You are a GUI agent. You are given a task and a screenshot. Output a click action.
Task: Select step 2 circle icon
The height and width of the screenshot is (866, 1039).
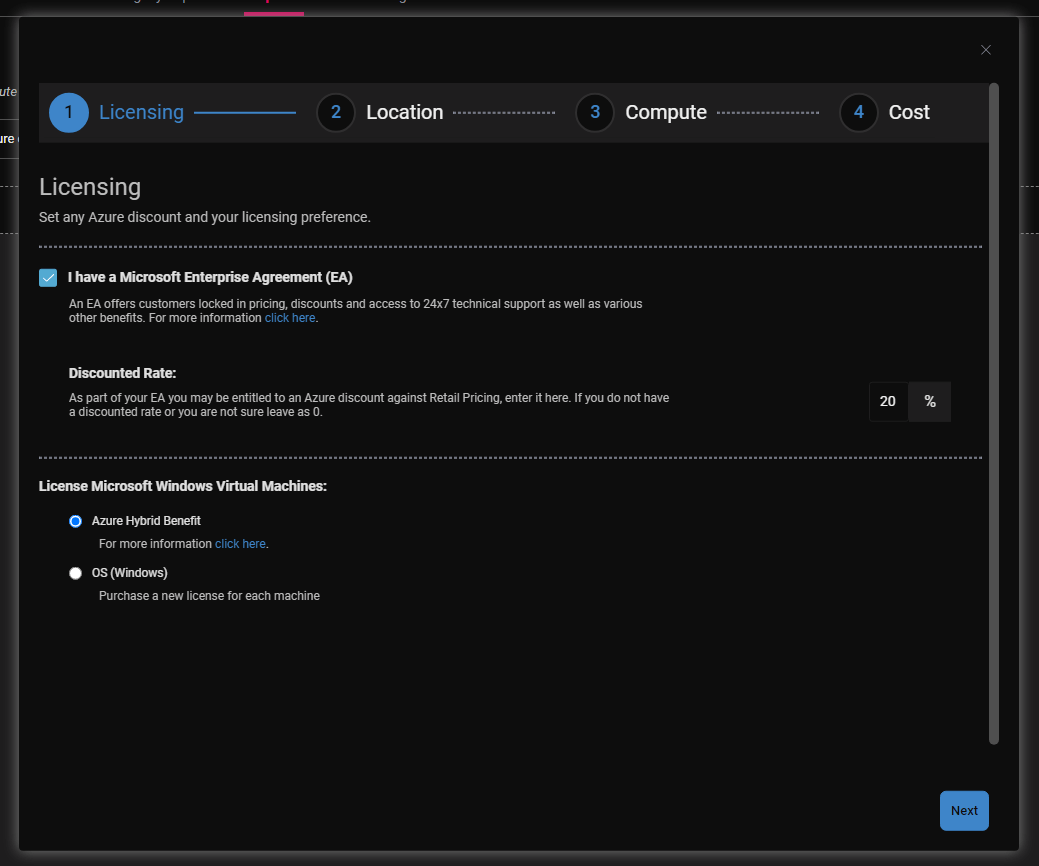pyautogui.click(x=336, y=113)
